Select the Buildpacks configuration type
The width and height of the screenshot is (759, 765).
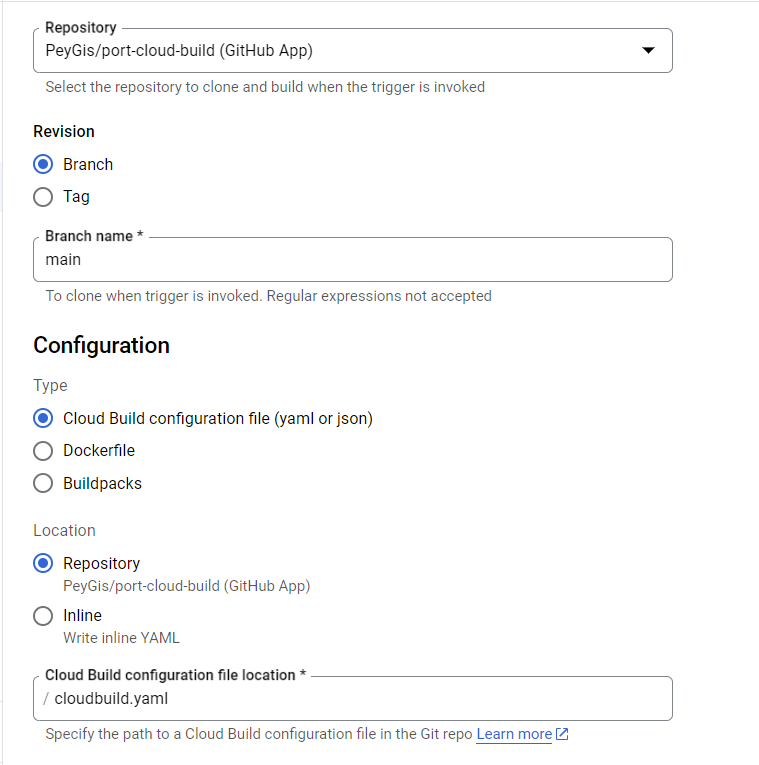point(43,483)
